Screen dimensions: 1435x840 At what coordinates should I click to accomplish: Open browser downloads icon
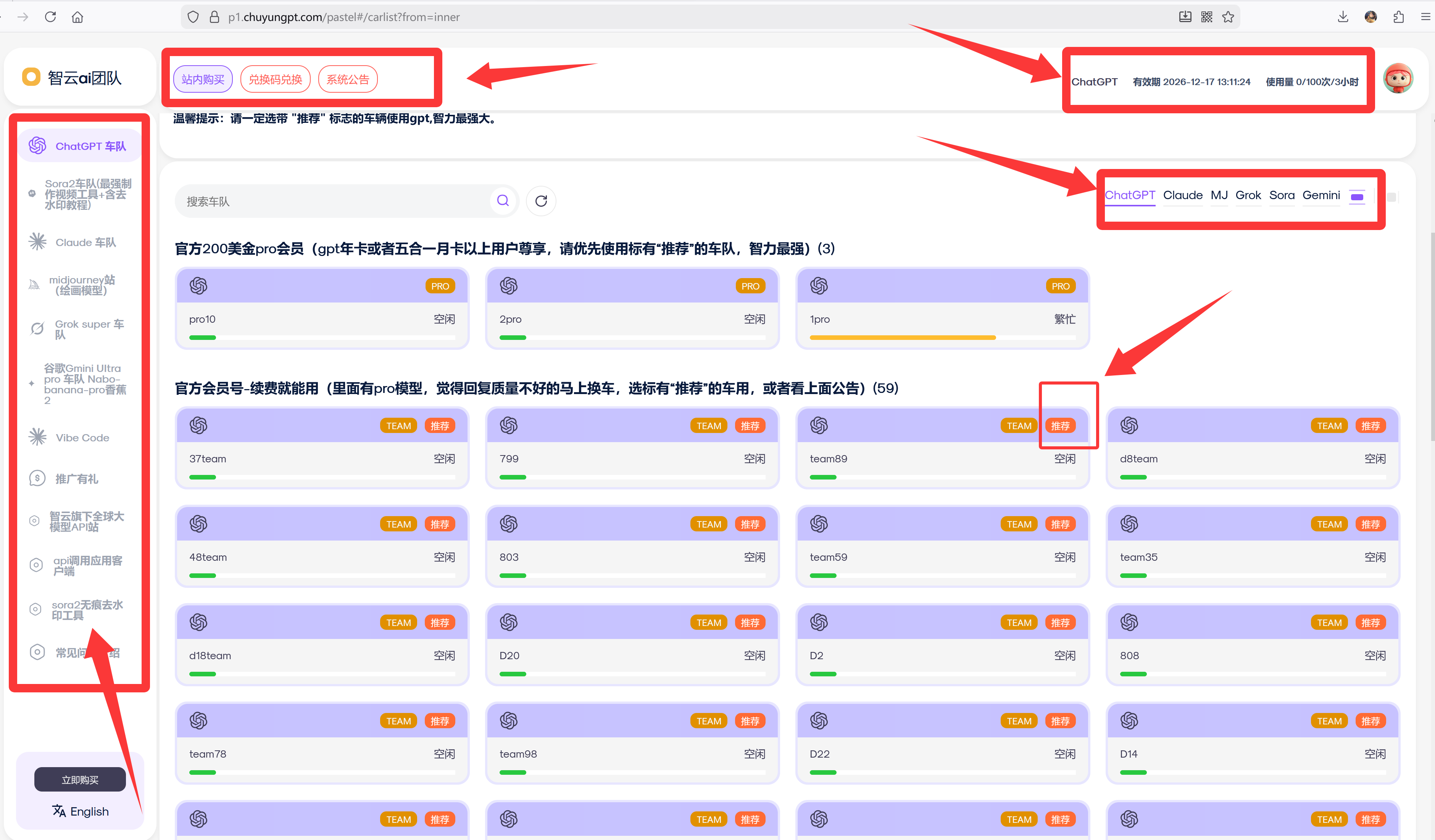pyautogui.click(x=1343, y=17)
